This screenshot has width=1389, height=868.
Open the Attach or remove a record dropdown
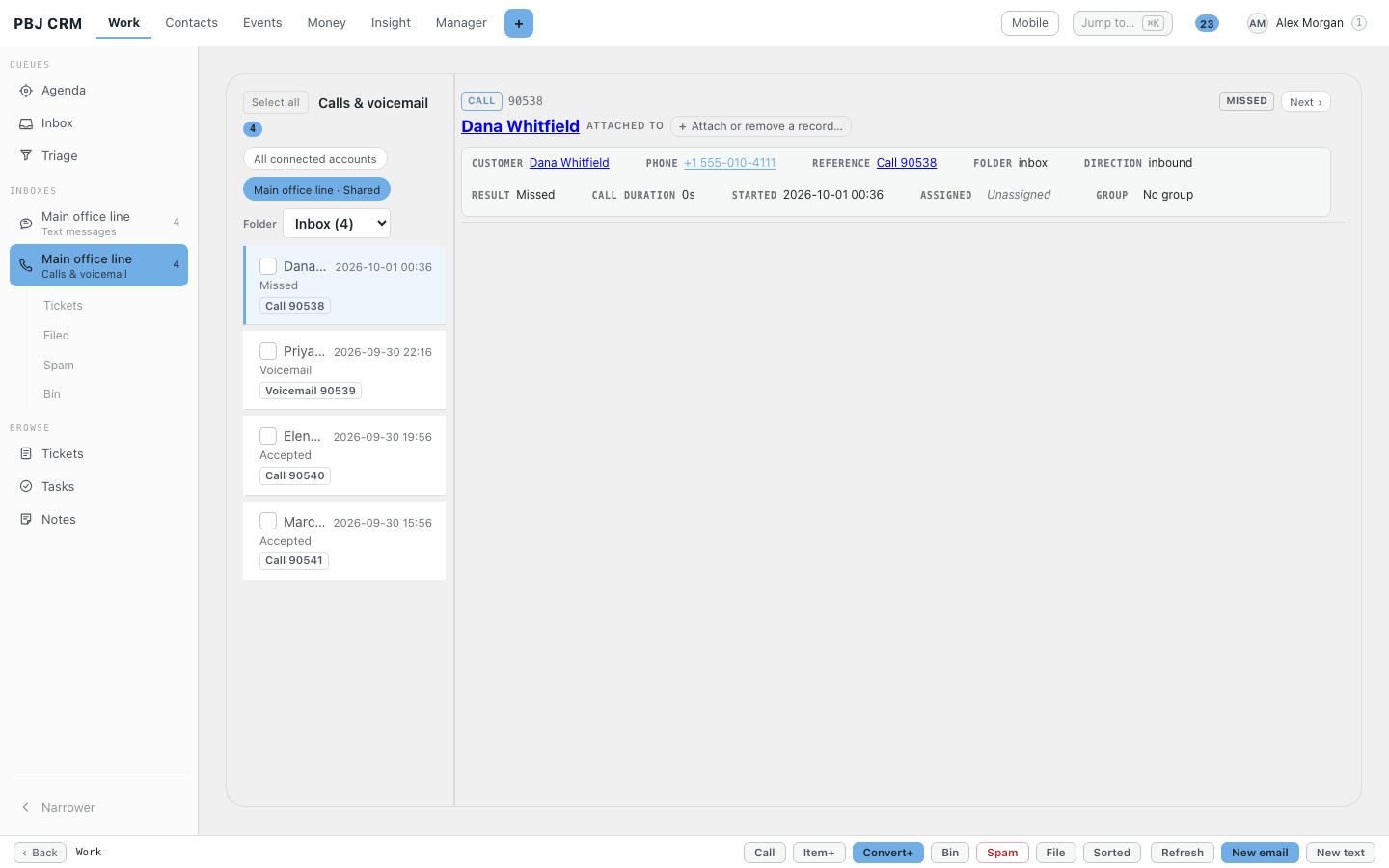(761, 126)
